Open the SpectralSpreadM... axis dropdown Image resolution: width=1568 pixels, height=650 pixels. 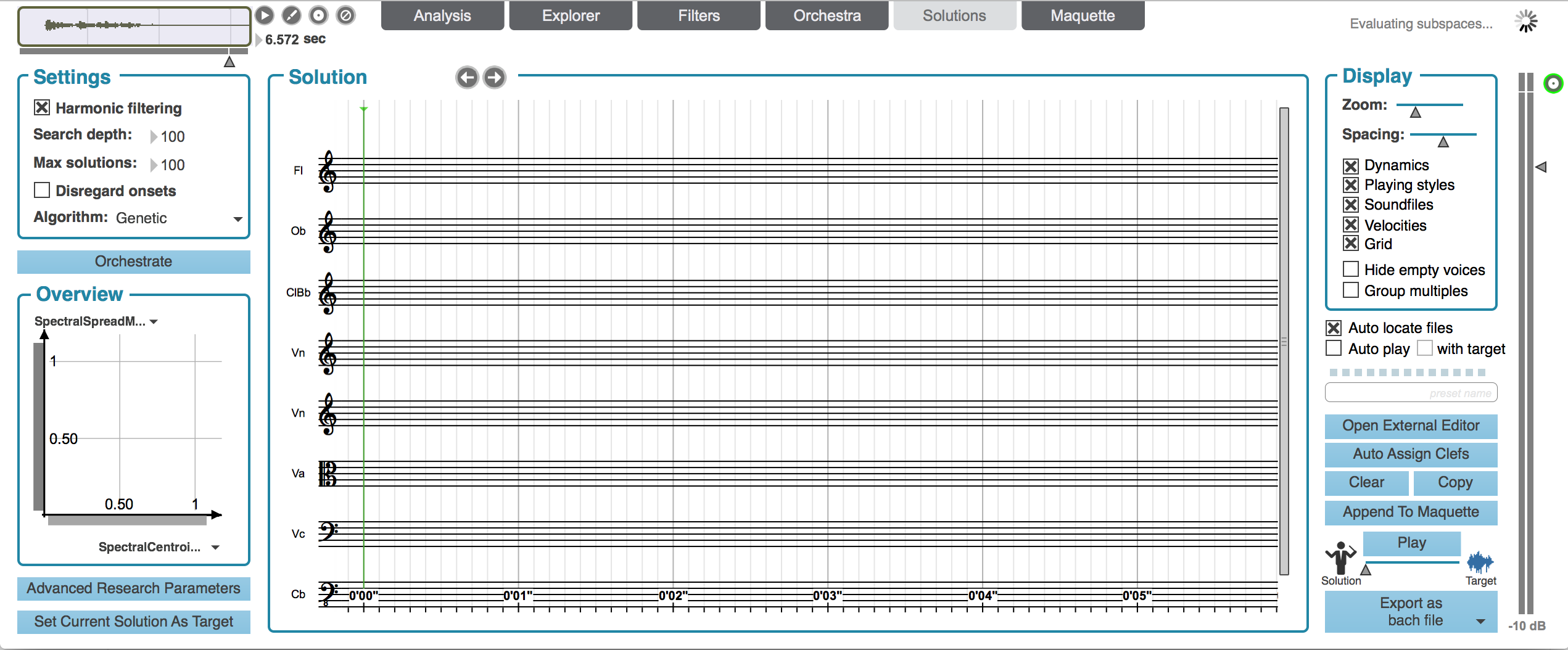coord(96,321)
